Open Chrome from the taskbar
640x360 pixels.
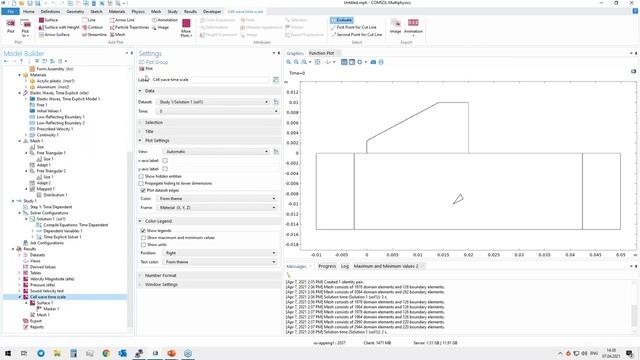point(106,353)
